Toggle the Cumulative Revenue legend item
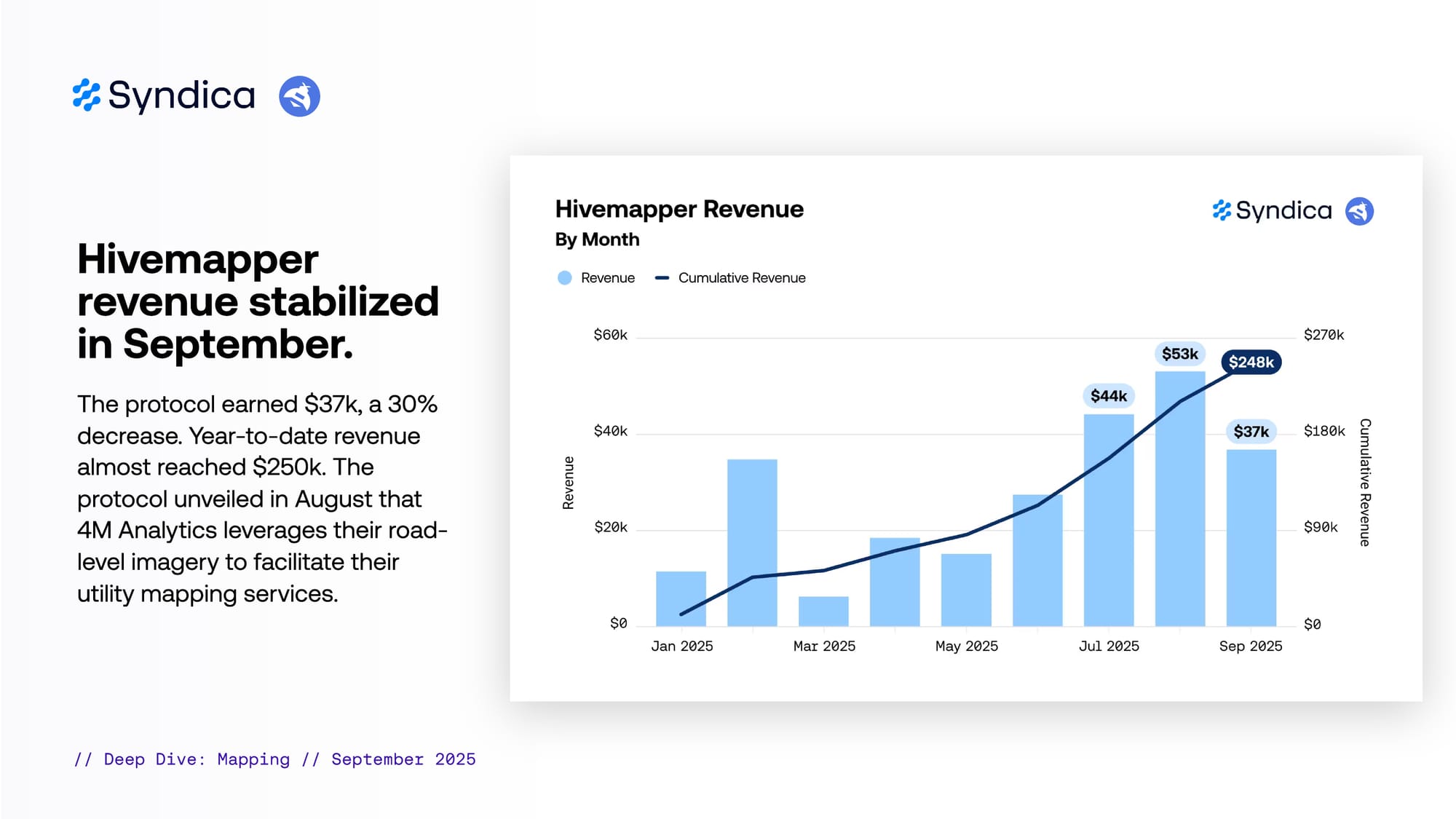Image resolution: width=1456 pixels, height=819 pixels. click(x=741, y=278)
